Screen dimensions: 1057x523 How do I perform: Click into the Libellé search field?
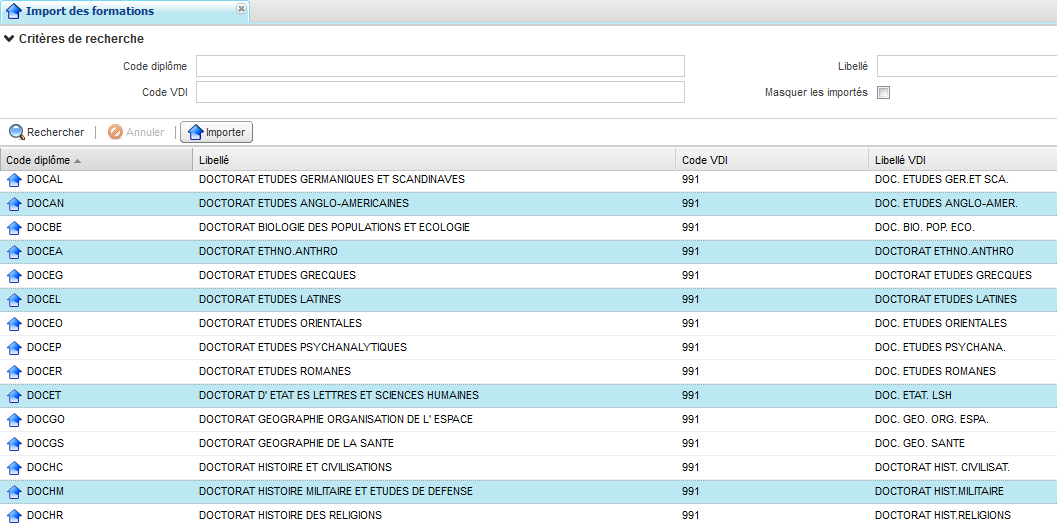(x=965, y=67)
